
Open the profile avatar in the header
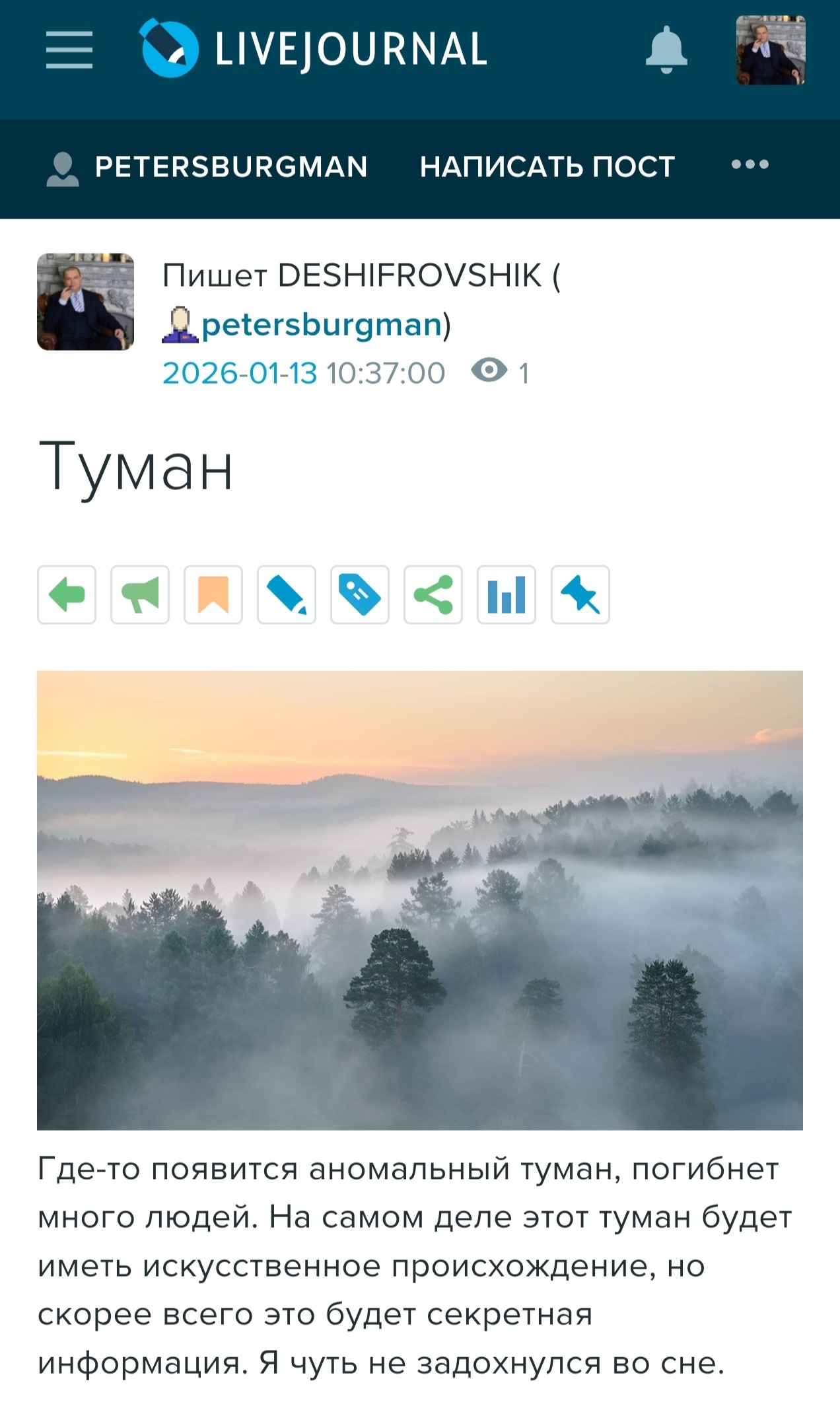coord(771,50)
